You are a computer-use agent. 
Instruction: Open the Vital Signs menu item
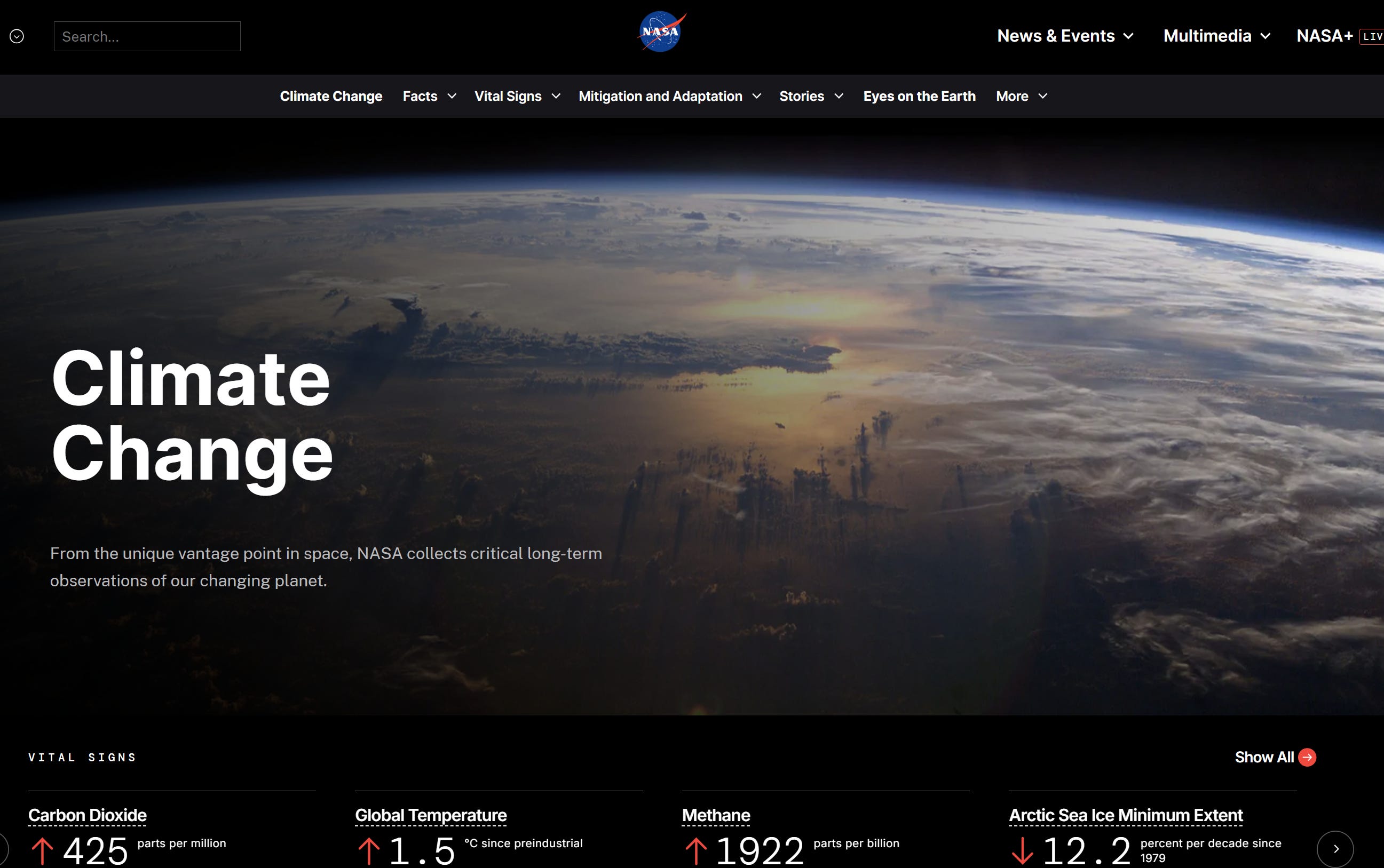coord(508,96)
